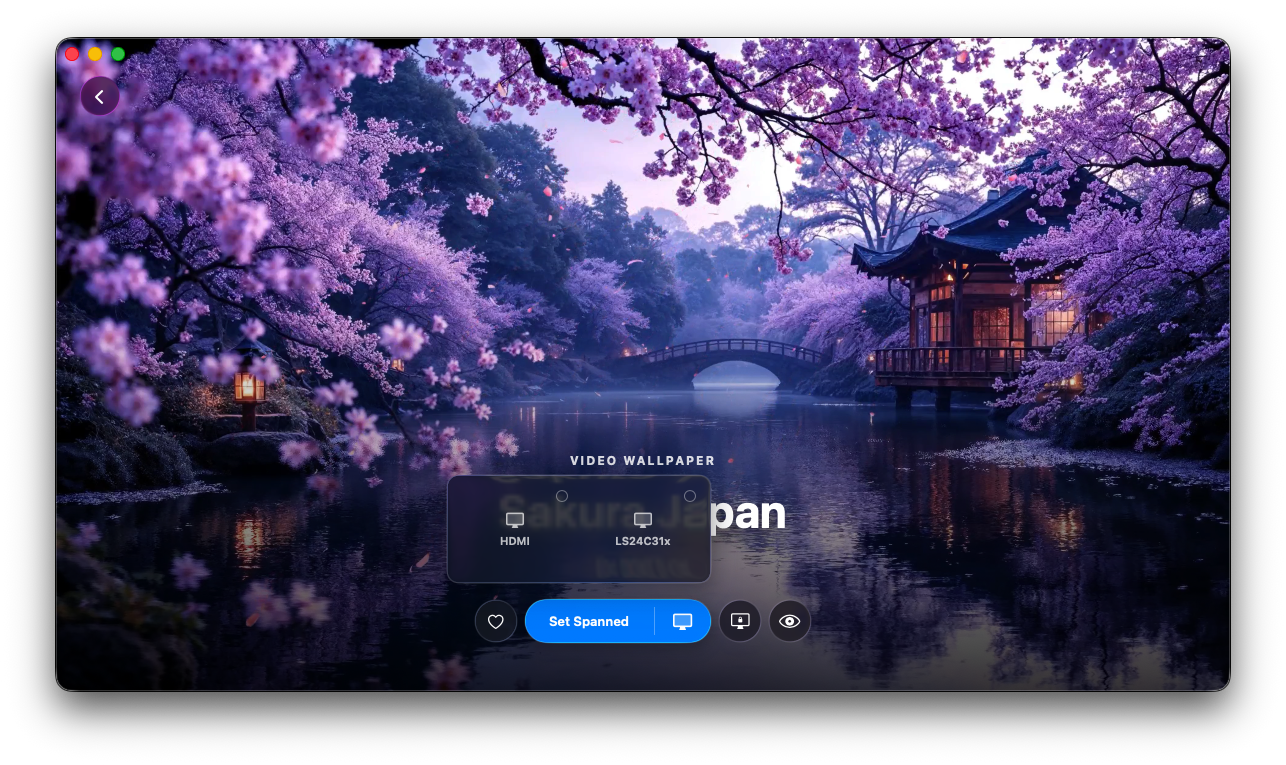The width and height of the screenshot is (1286, 765).
Task: Open display picker from blue monitor icon
Action: click(683, 621)
